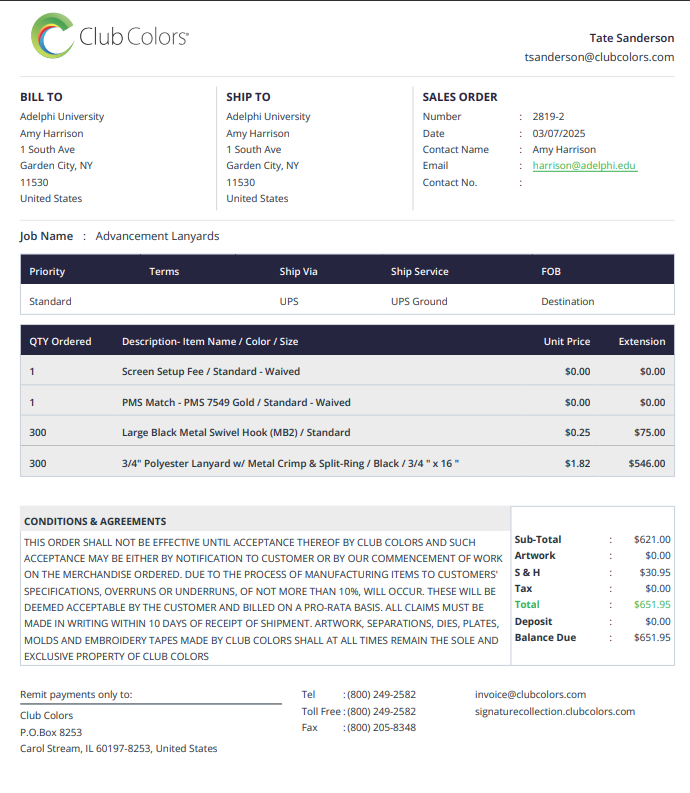Click the Balance Due value
The height and width of the screenshot is (793, 690).
click(x=652, y=637)
